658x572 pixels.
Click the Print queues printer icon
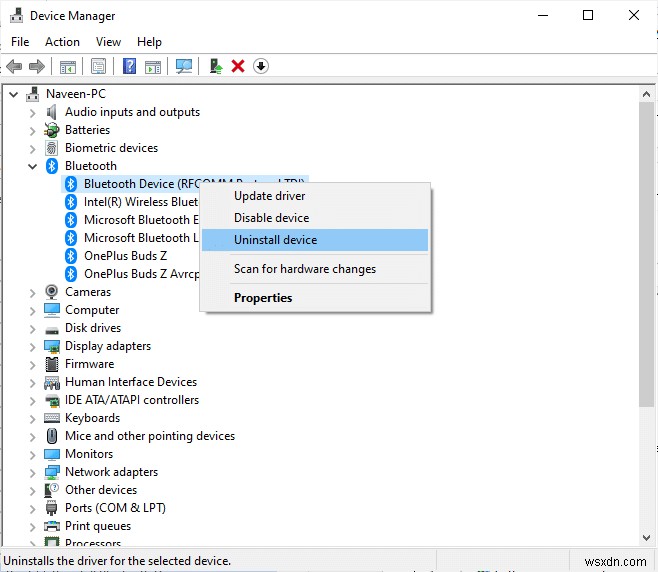(52, 526)
